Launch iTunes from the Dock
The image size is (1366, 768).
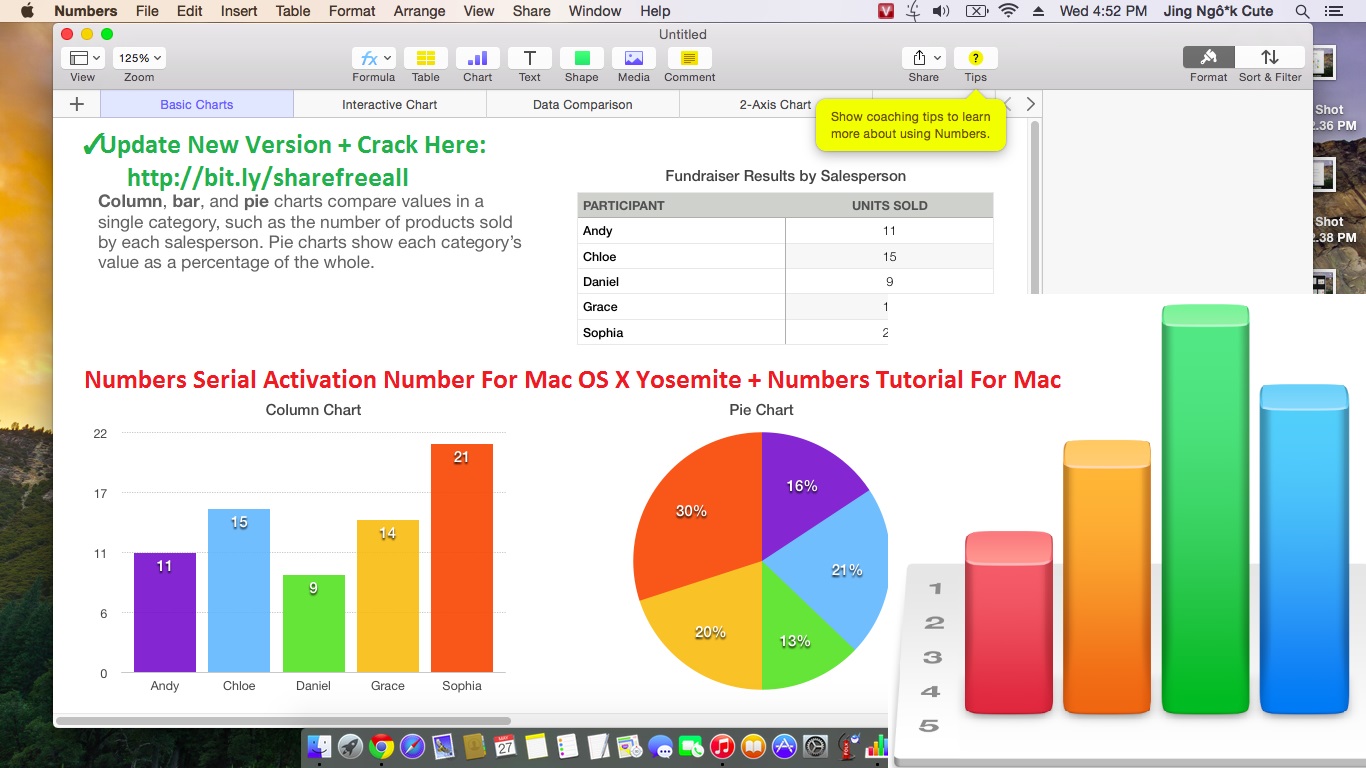(722, 746)
